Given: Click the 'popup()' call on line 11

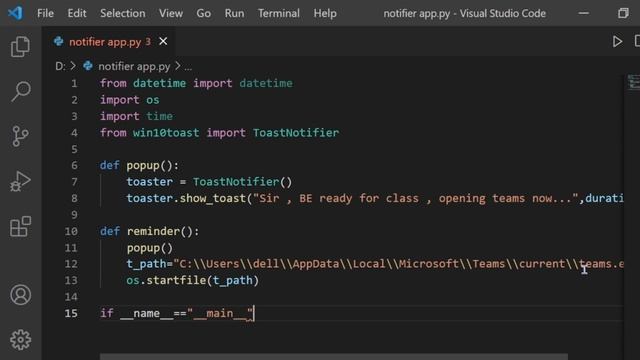Looking at the screenshot, I should [x=149, y=248].
